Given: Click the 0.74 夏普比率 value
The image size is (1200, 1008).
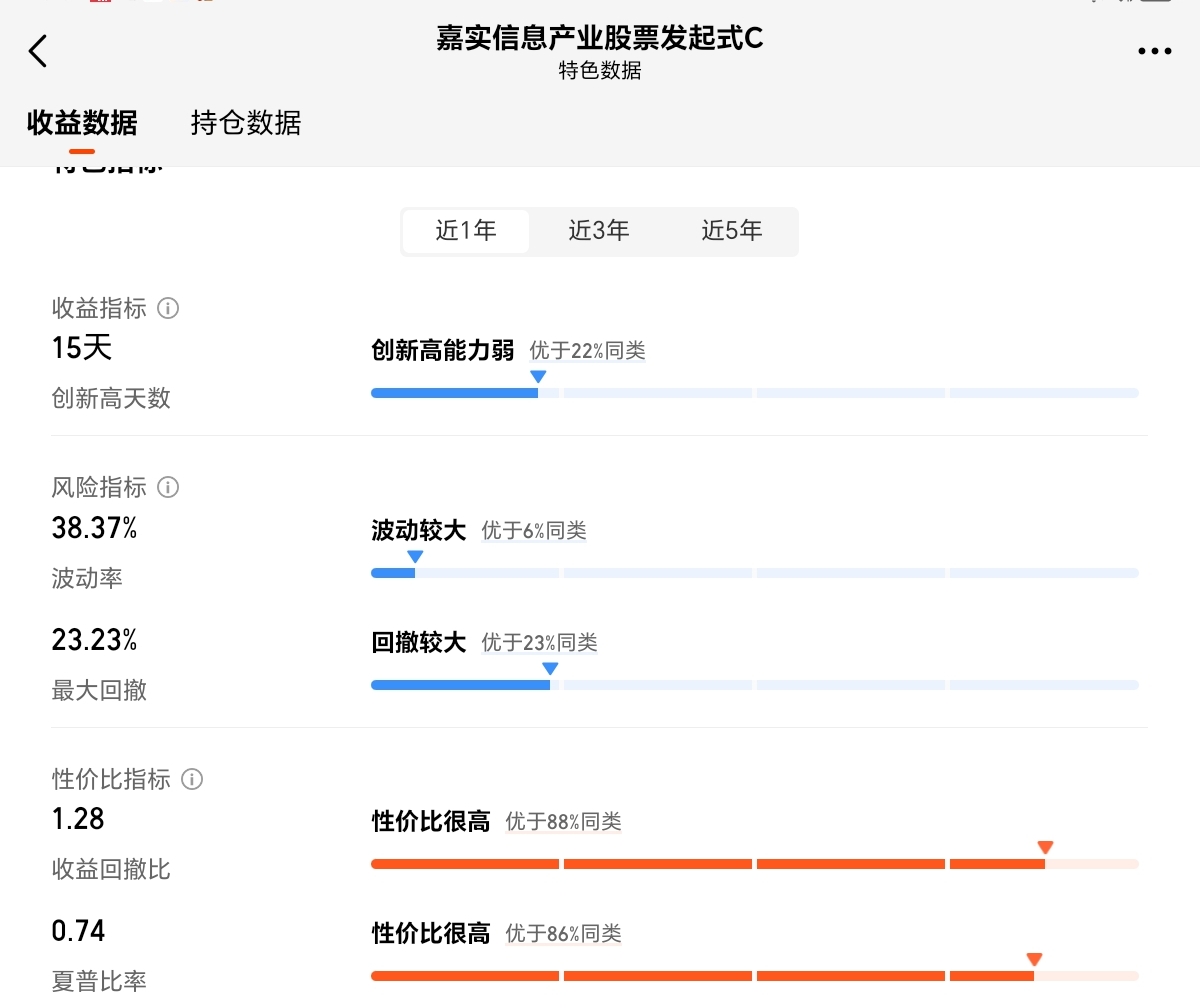Looking at the screenshot, I should (78, 931).
